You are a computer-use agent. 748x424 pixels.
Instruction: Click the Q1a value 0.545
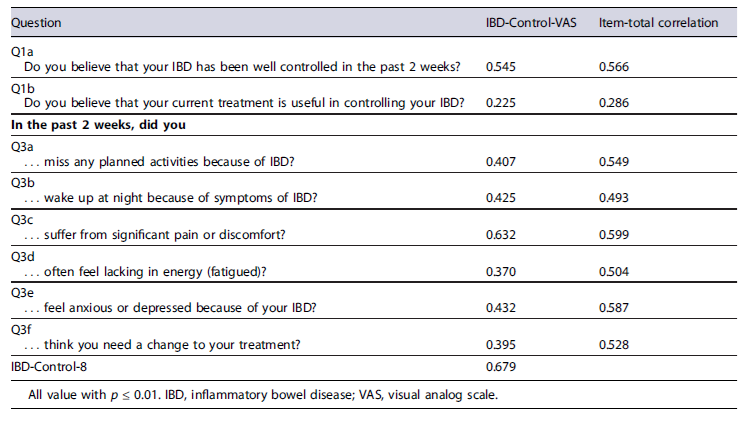pos(501,65)
